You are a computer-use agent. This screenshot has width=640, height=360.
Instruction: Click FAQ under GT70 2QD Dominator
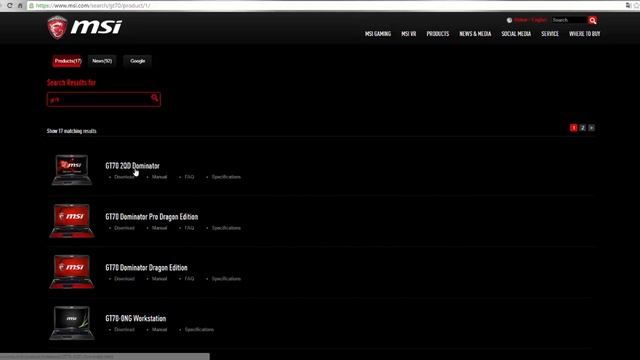tap(189, 177)
